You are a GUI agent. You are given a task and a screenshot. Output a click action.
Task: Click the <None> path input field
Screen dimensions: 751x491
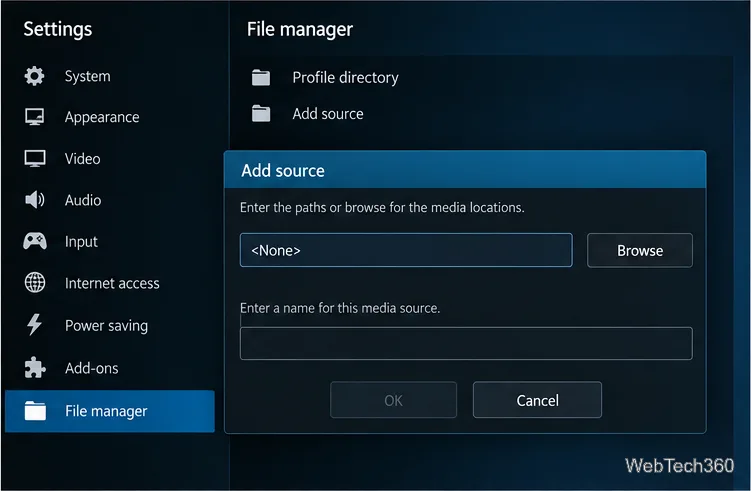tap(406, 250)
